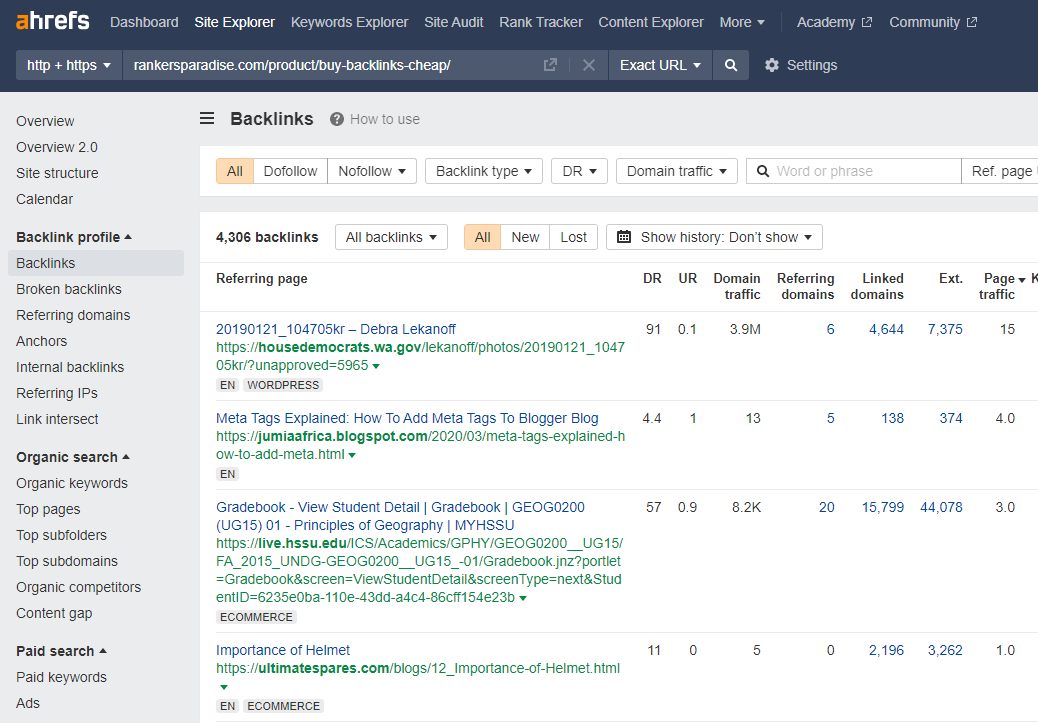Viewport: 1038px width, 723px height.
Task: Open Site Explorer tab
Action: pos(234,22)
